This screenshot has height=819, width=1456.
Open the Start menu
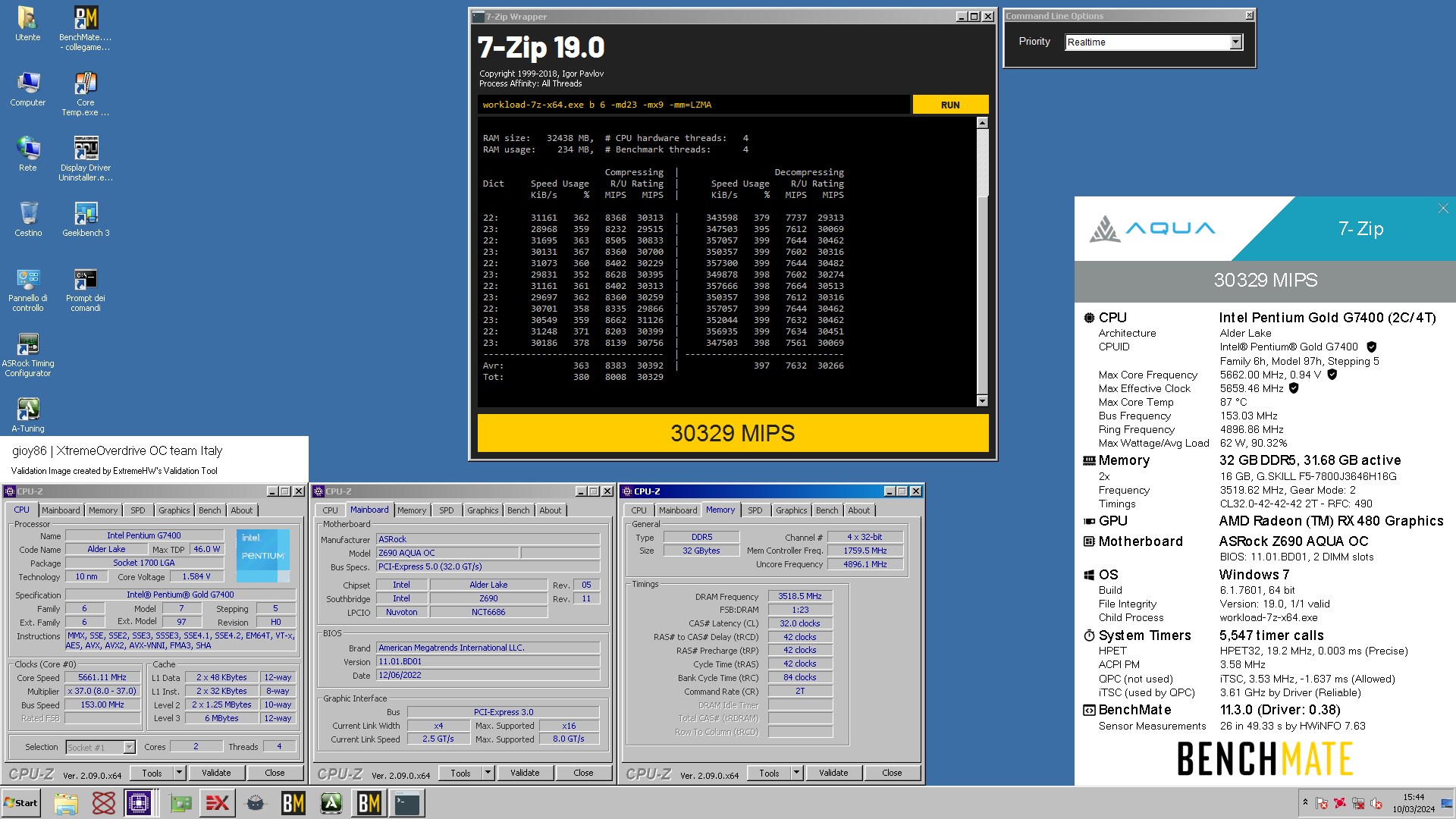pyautogui.click(x=21, y=803)
